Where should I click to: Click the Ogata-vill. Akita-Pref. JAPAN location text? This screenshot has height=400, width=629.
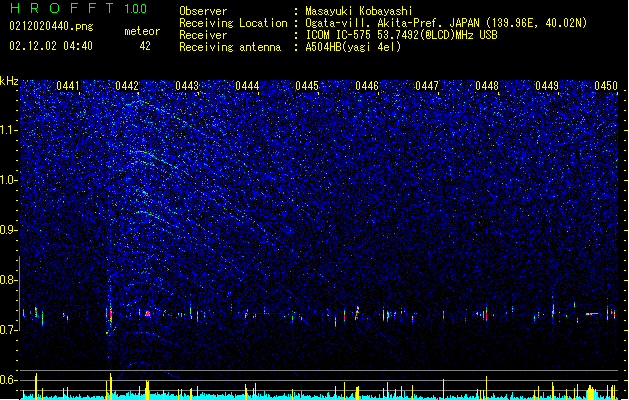click(446, 23)
